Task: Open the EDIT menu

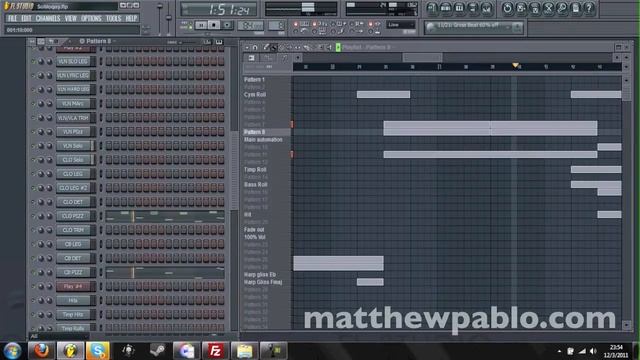Action: pyautogui.click(x=26, y=18)
